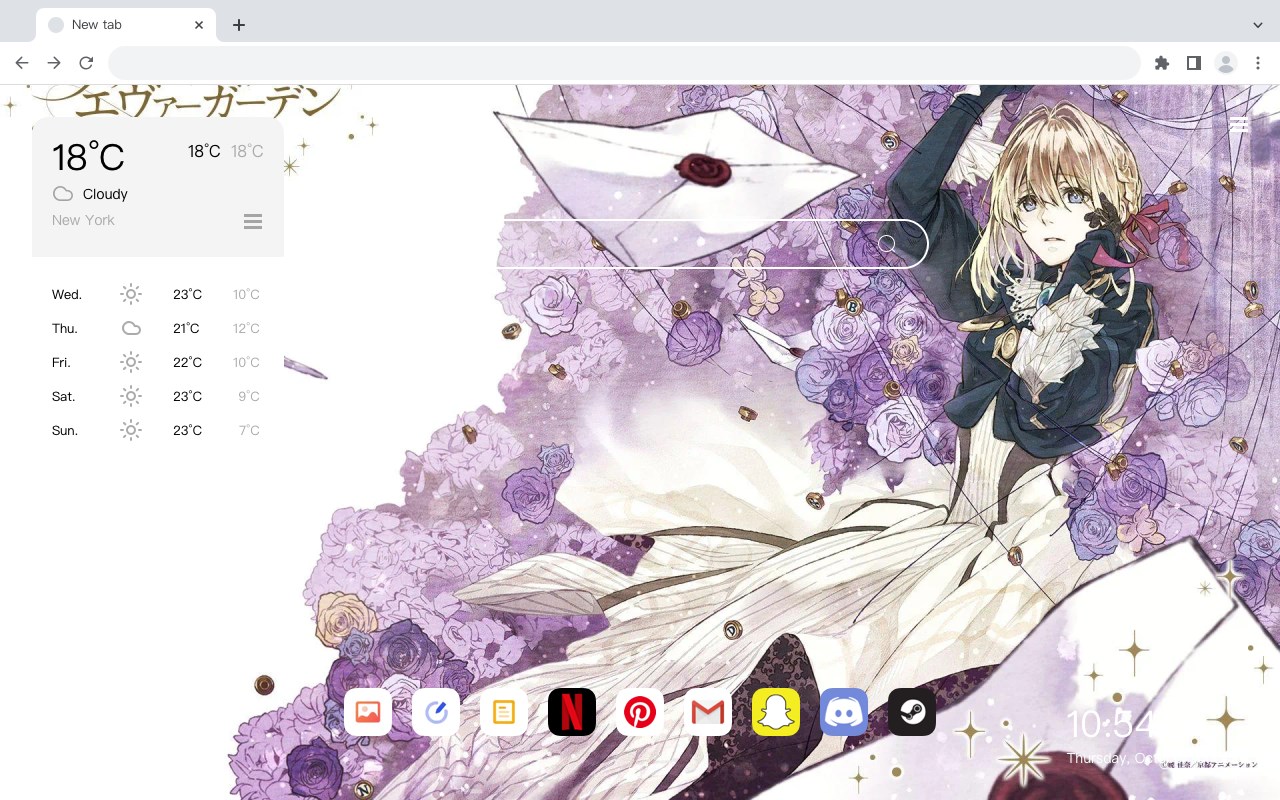Expand the tab search dropdown arrow
Viewport: 1280px width, 800px height.
(x=1258, y=25)
